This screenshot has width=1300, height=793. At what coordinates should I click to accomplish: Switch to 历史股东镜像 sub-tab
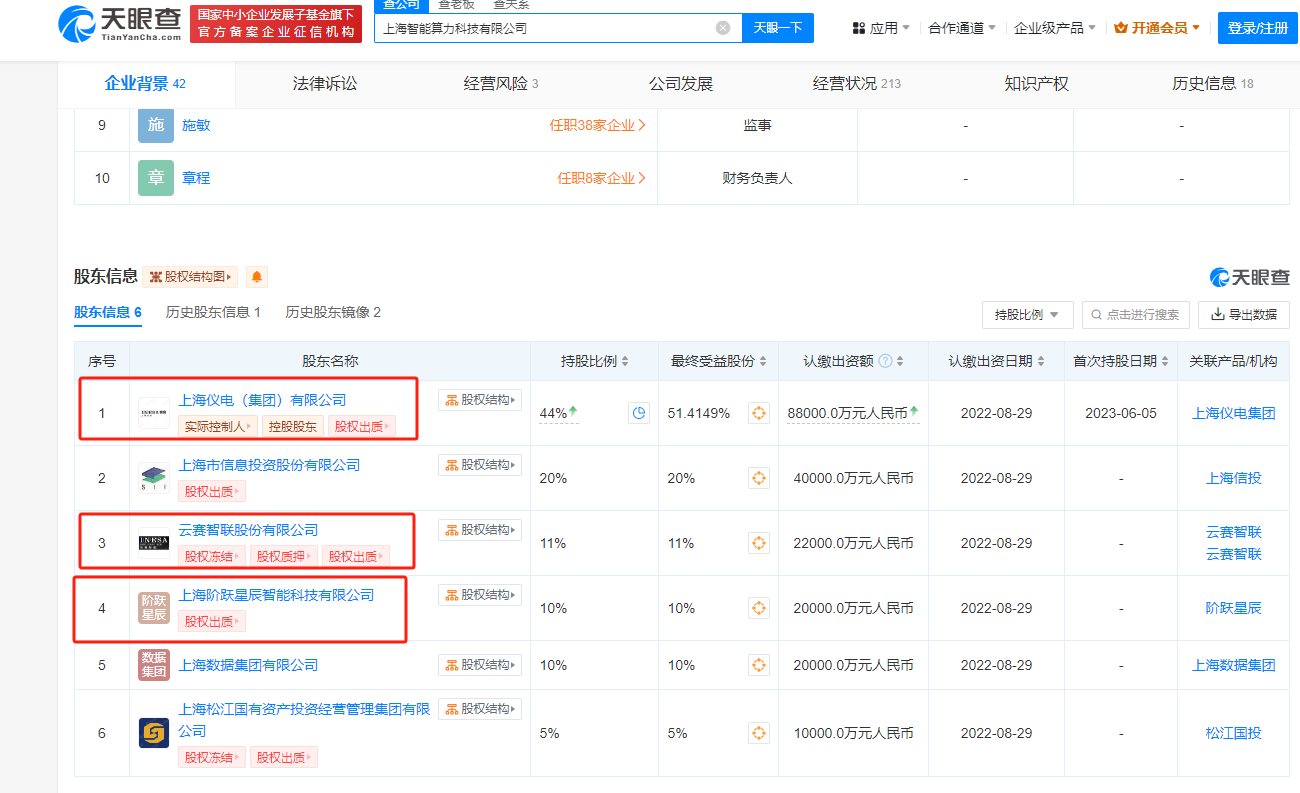tap(333, 312)
